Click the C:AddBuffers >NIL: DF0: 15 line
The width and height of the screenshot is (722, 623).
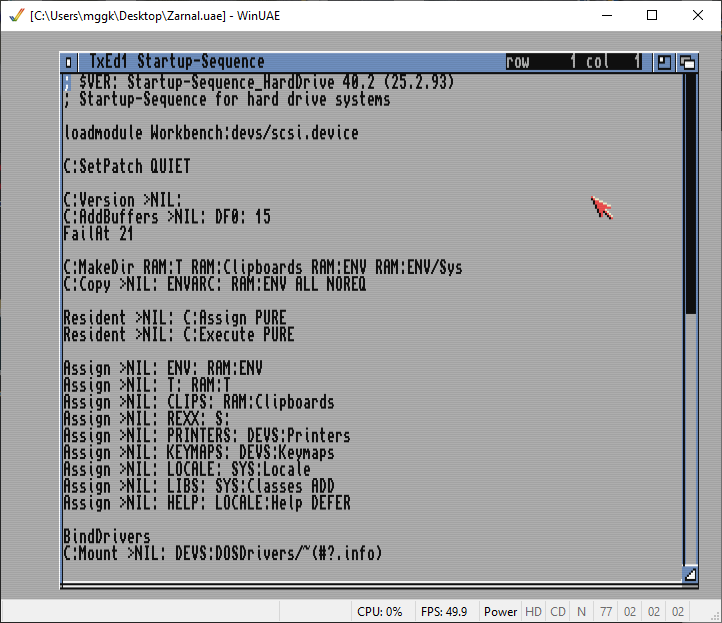pos(167,217)
